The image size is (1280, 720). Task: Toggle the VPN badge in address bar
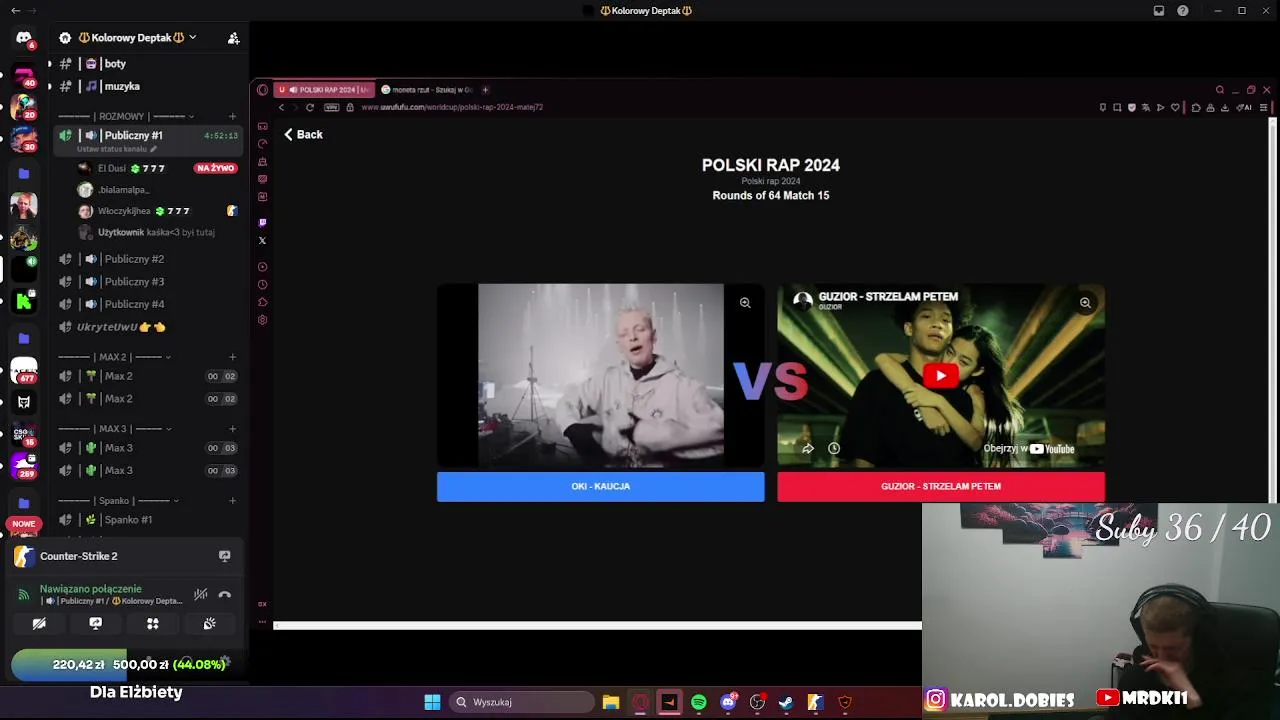331,107
